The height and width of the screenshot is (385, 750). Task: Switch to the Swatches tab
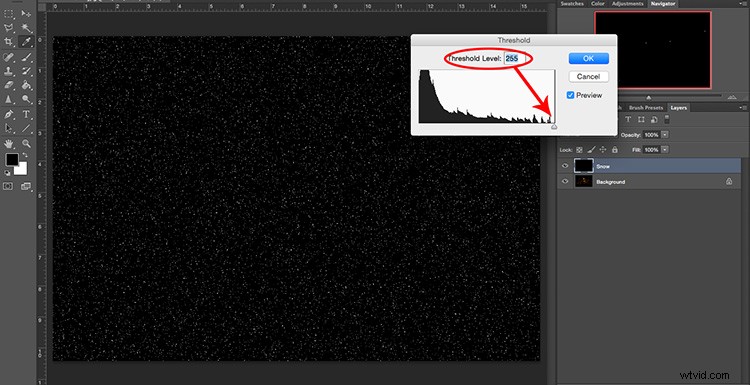(x=573, y=4)
